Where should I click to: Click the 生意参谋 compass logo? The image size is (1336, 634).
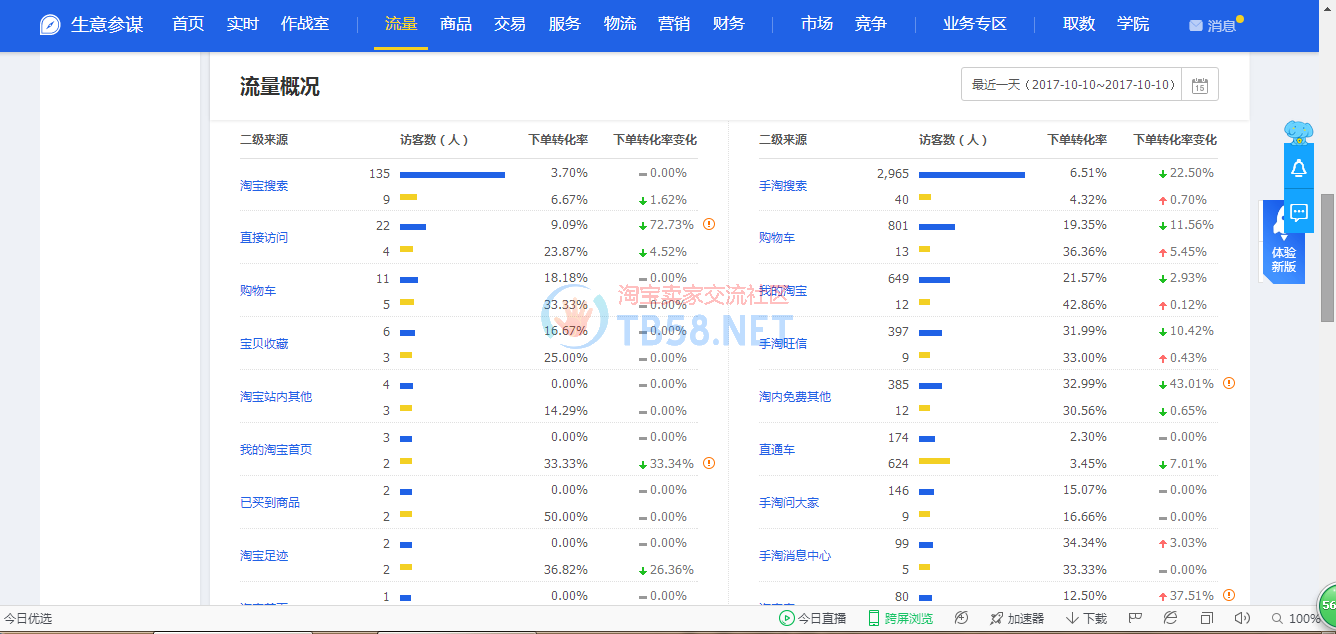[50, 24]
